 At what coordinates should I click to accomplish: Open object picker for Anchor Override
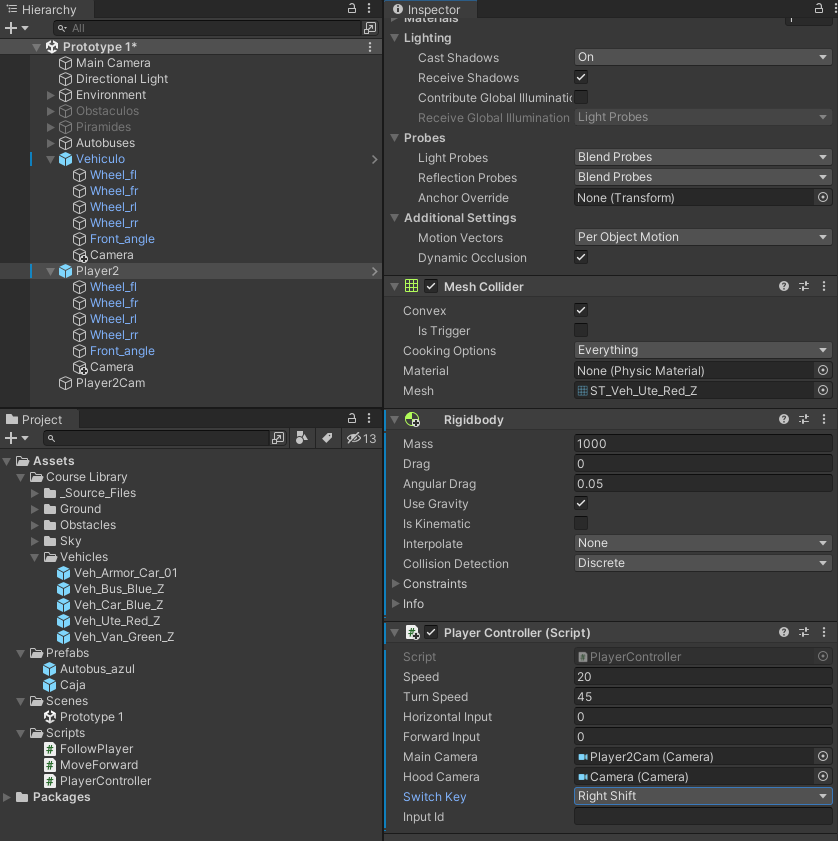pyautogui.click(x=822, y=197)
